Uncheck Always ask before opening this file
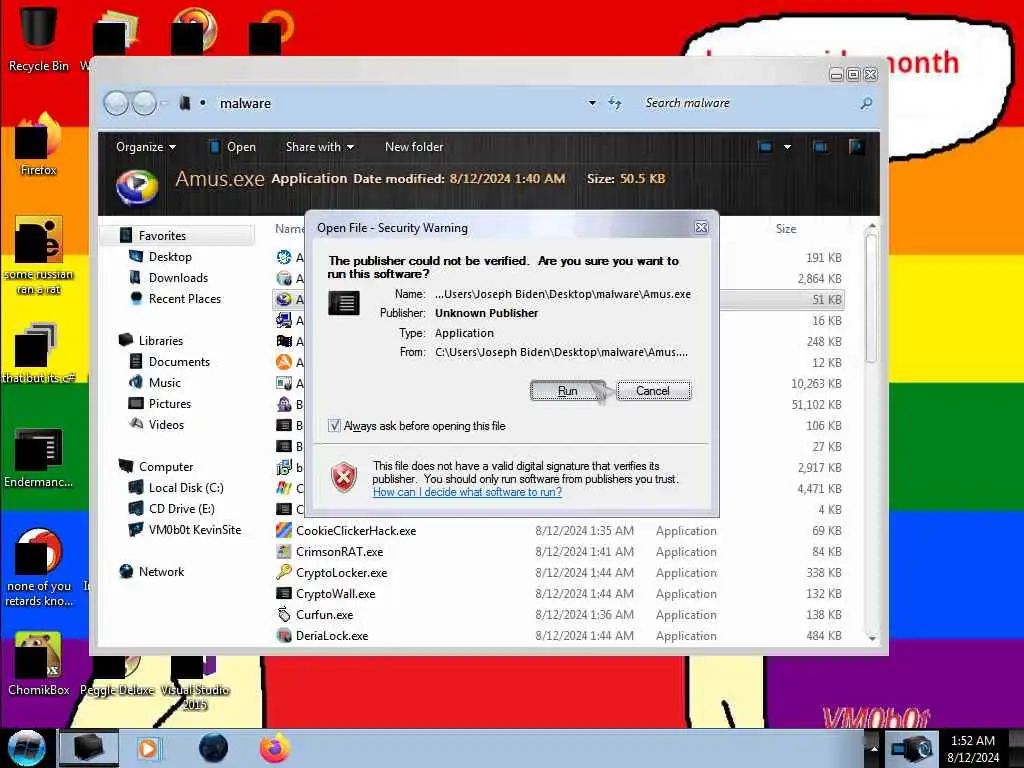 coord(334,426)
